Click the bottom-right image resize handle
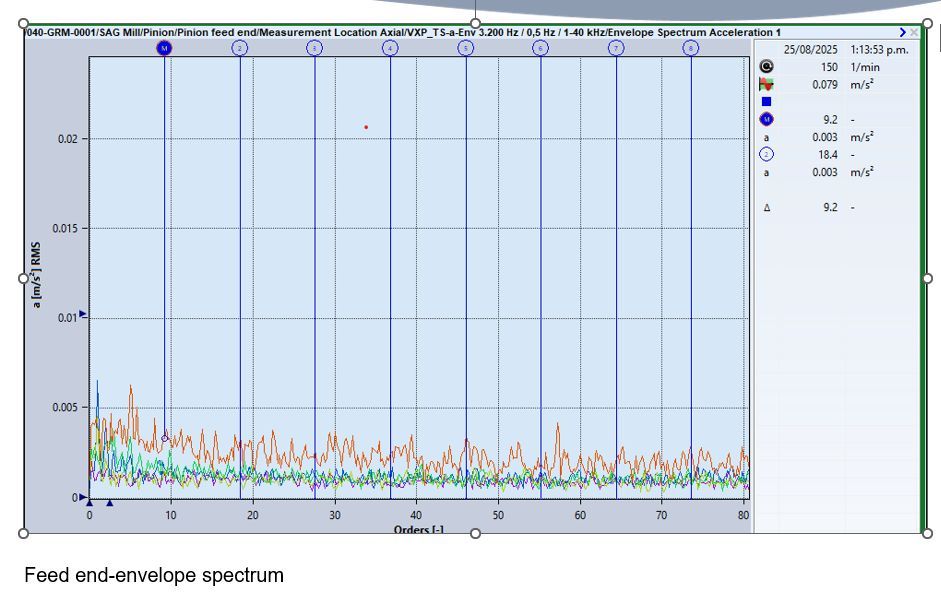This screenshot has height=605, width=941. pyautogui.click(x=927, y=533)
